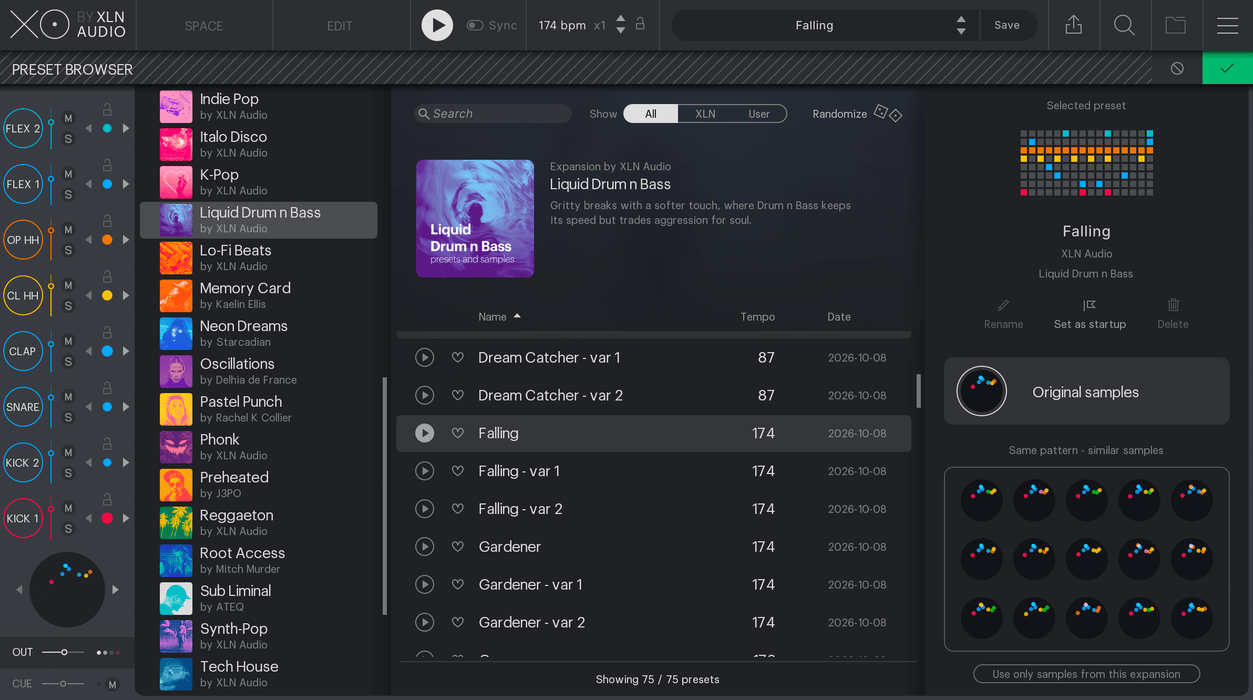Preview the Falling - var 1 preset
The image size is (1253, 700).
pos(425,471)
